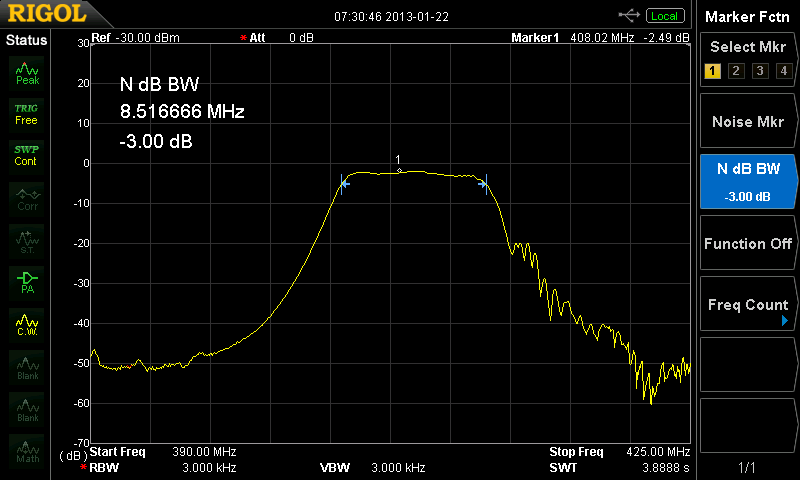Click the upper Blank trace icon
800x480 pixels.
tap(27, 367)
